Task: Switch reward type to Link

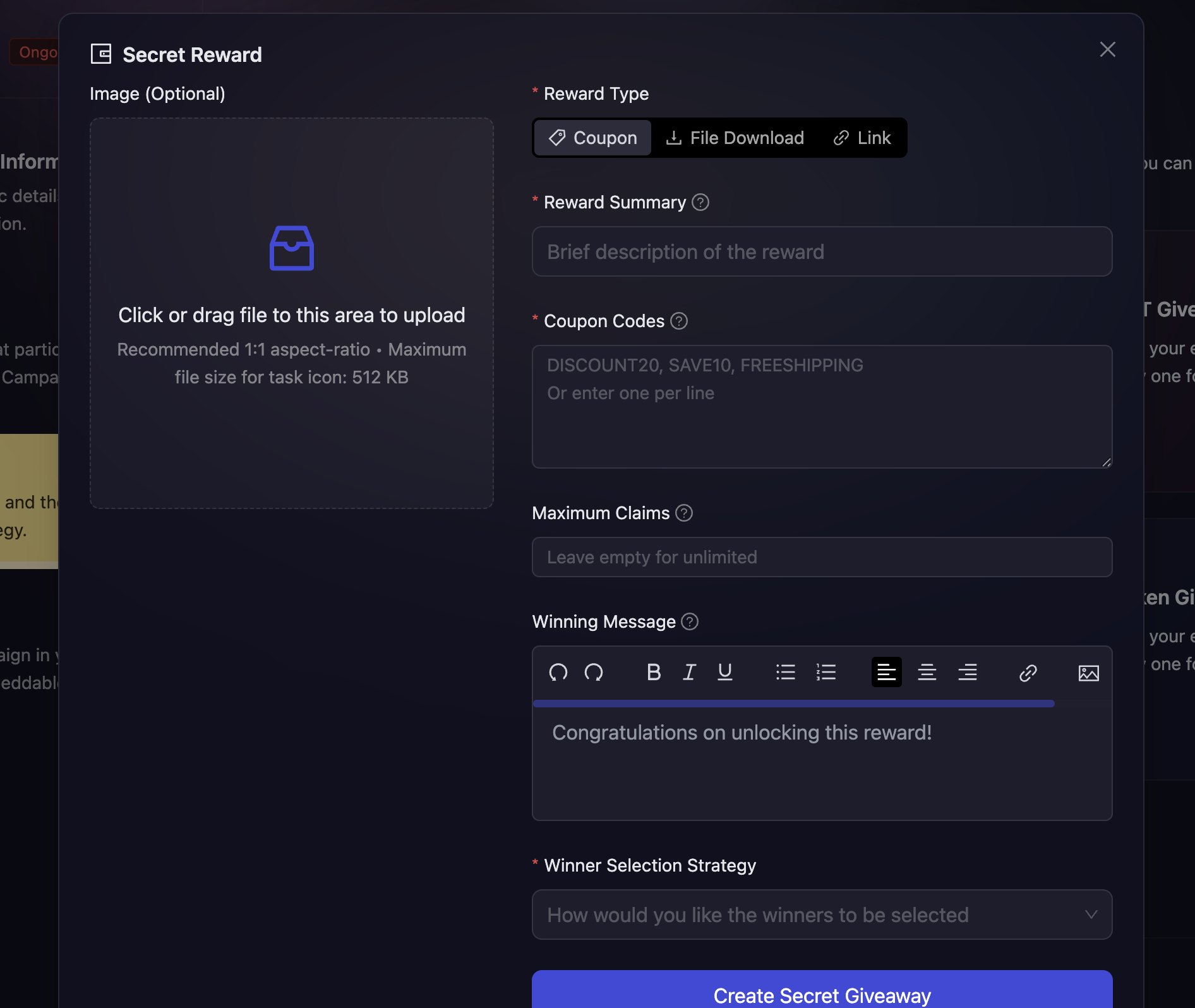Action: pos(862,138)
